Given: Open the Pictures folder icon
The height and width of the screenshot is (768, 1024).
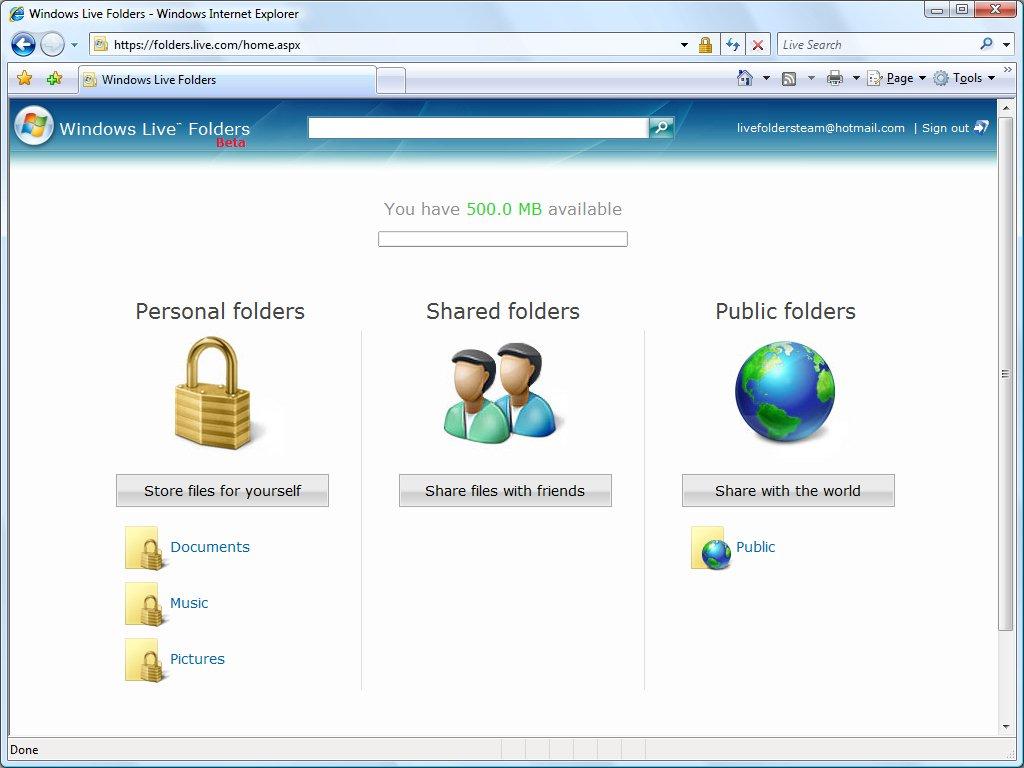Looking at the screenshot, I should (x=142, y=659).
